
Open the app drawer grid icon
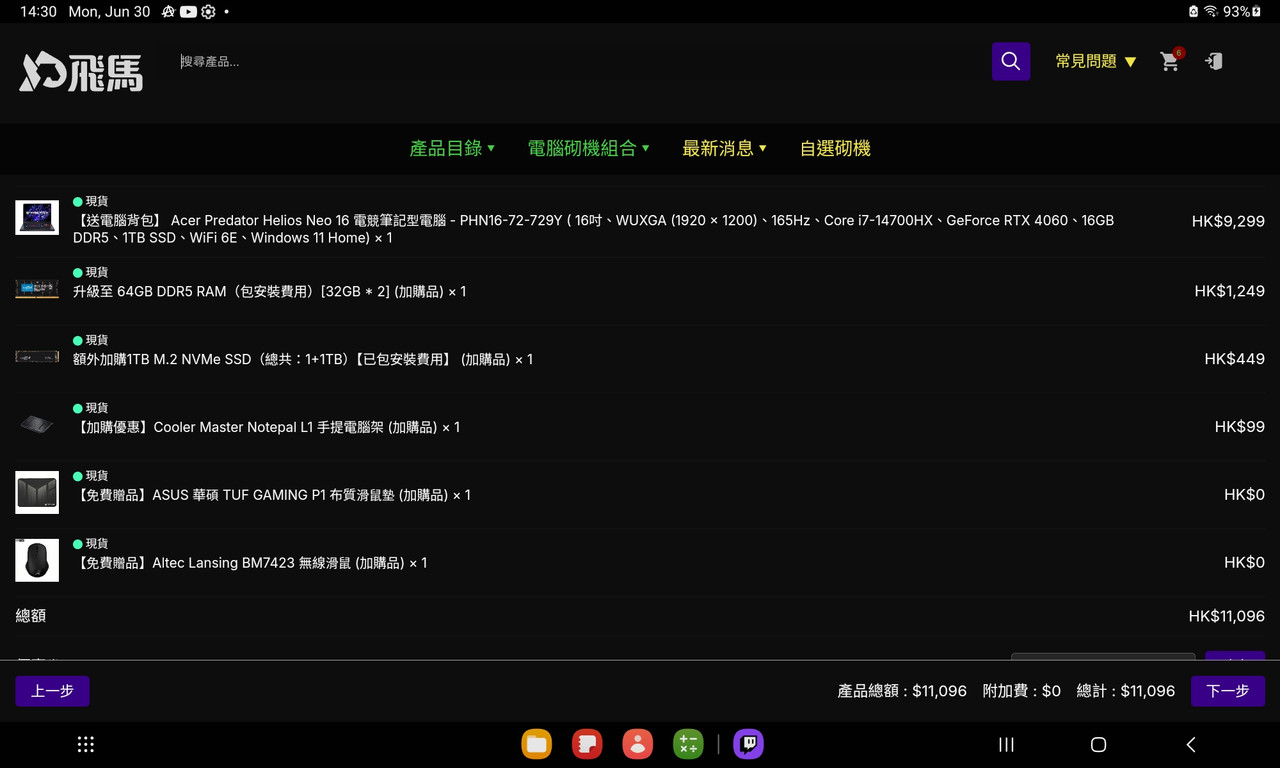86,744
